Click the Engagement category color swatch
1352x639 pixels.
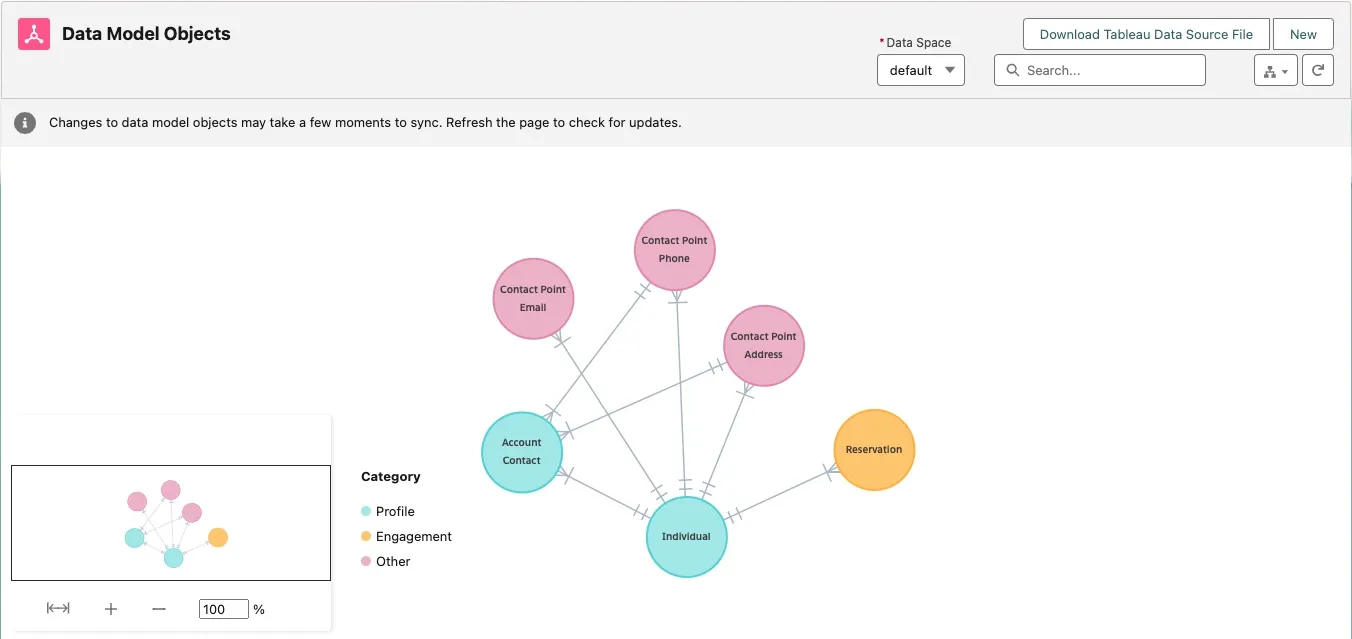click(x=366, y=536)
